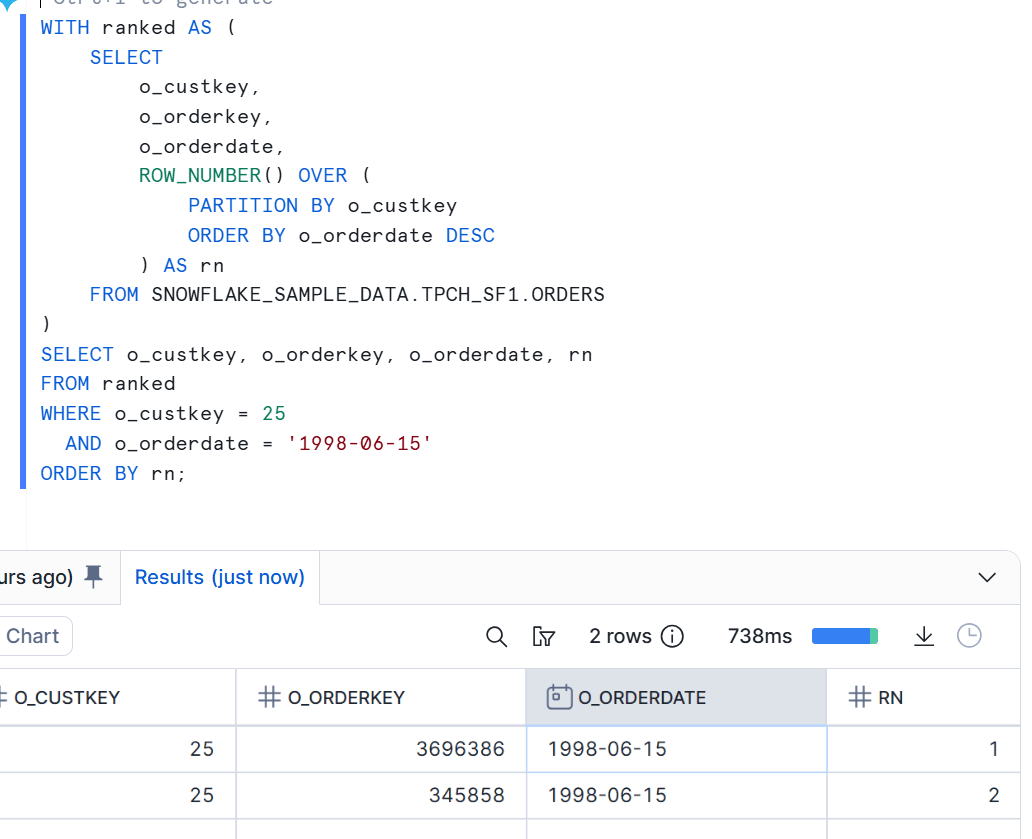The width and height of the screenshot is (1032, 839).
Task: Select the O_CUSTKEY column header
Action: [x=66, y=698]
